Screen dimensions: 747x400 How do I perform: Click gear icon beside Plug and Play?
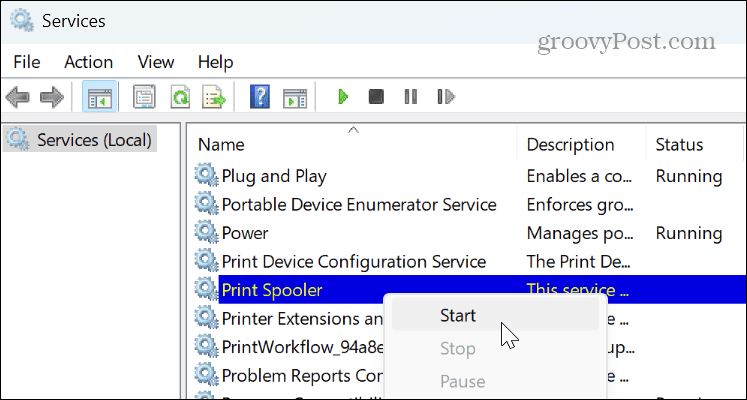point(207,175)
